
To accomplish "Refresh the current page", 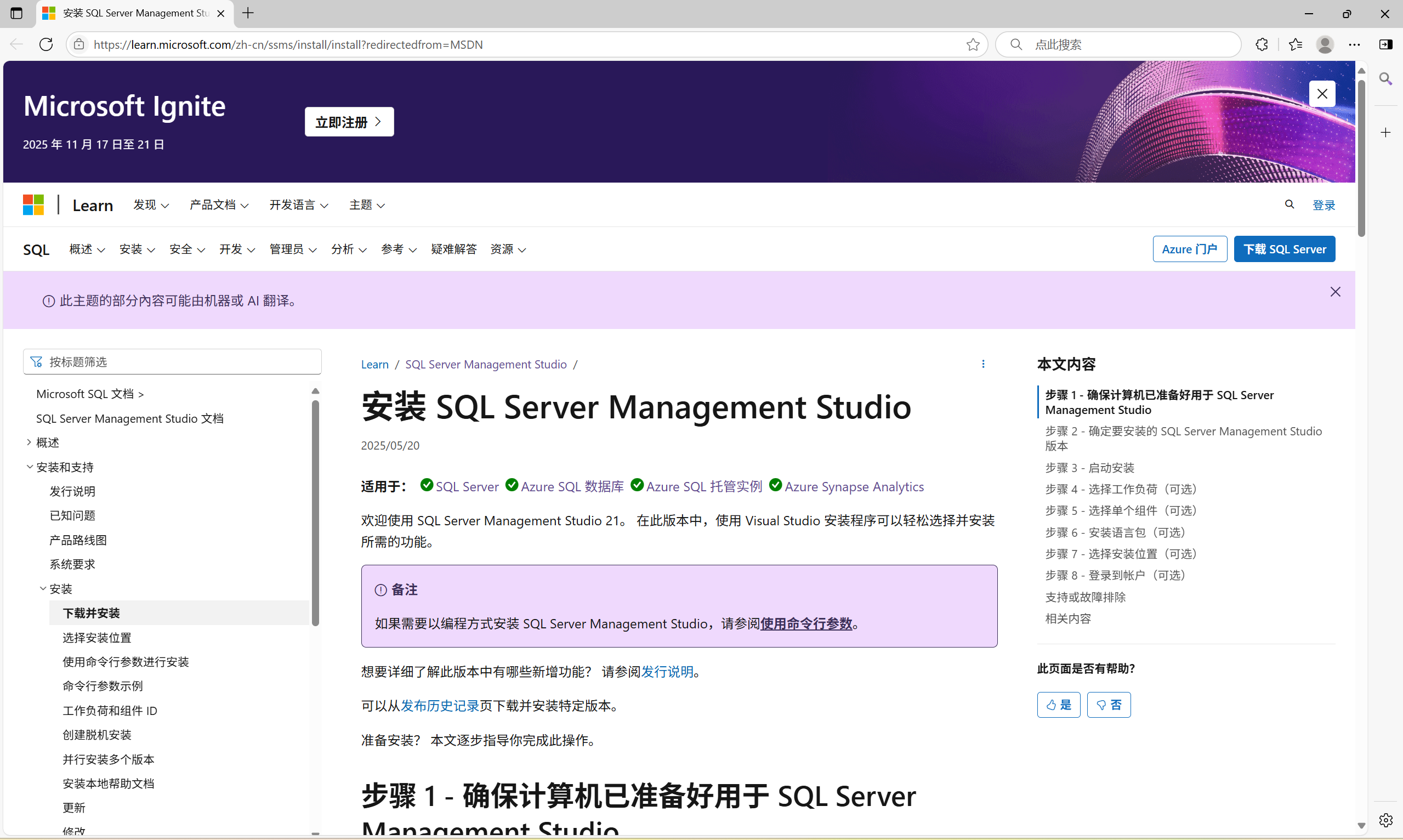I will coord(46,44).
